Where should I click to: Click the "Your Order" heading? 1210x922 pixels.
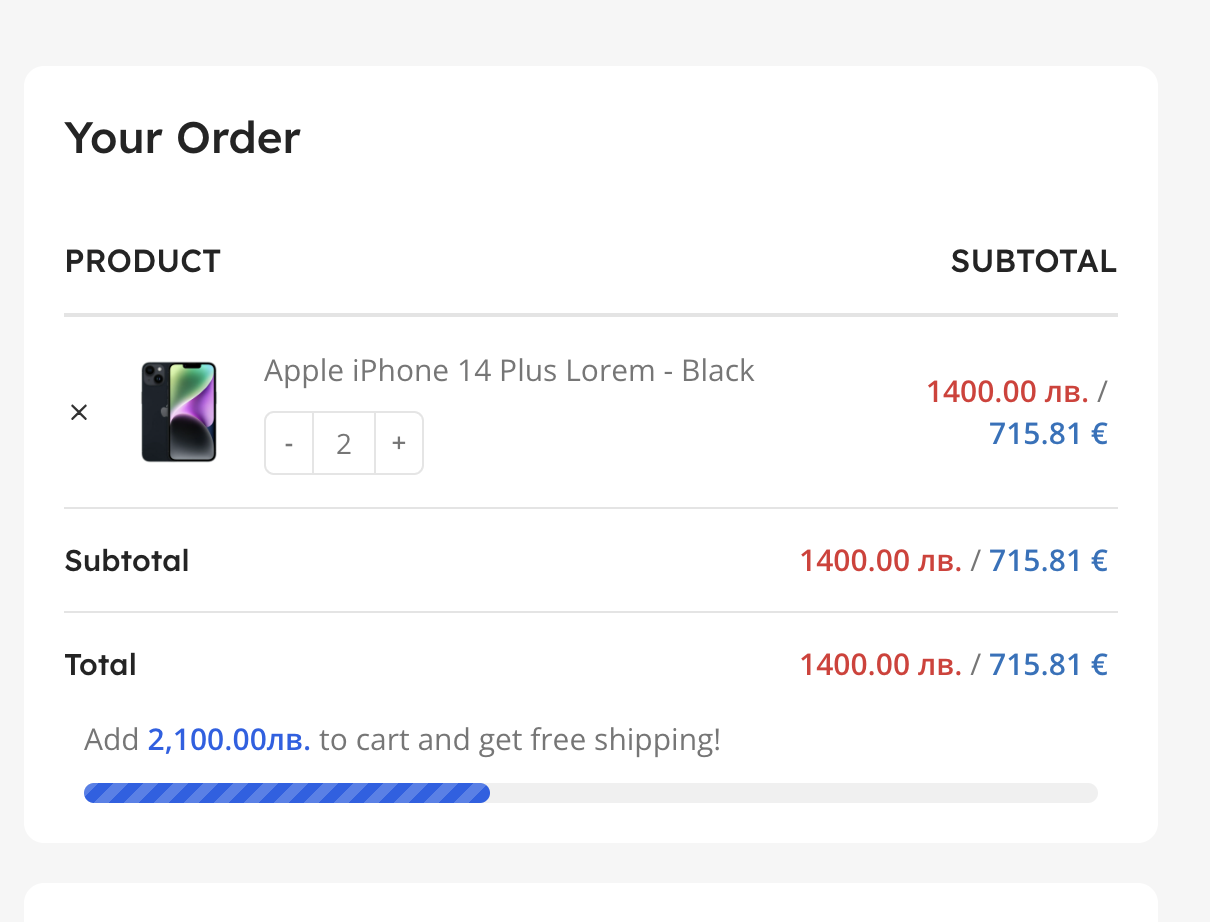(x=182, y=137)
